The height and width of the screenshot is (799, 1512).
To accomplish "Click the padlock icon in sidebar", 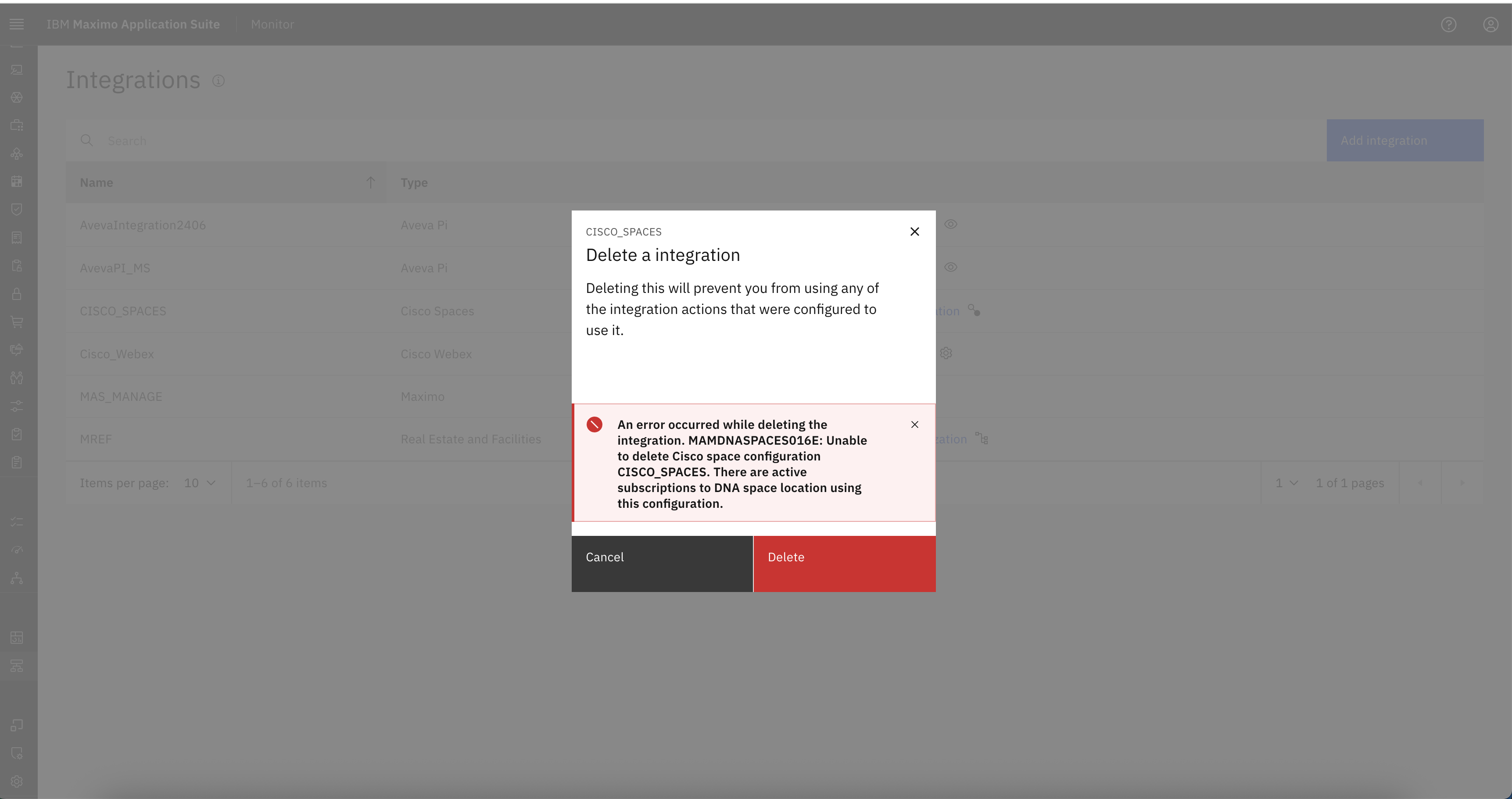I will pos(16,294).
